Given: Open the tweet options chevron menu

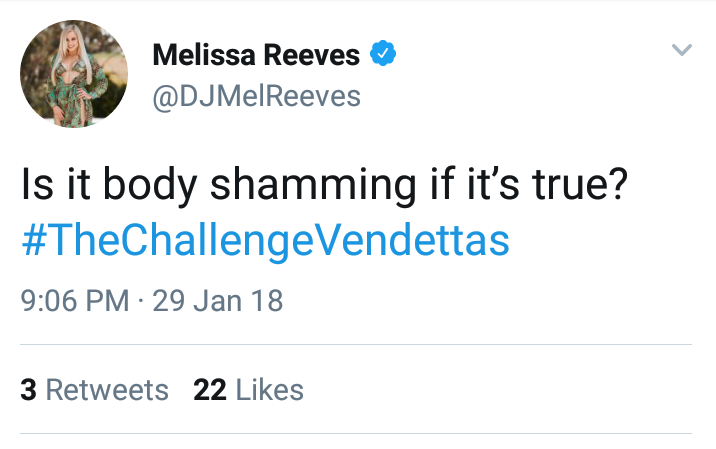Looking at the screenshot, I should pyautogui.click(x=682, y=49).
